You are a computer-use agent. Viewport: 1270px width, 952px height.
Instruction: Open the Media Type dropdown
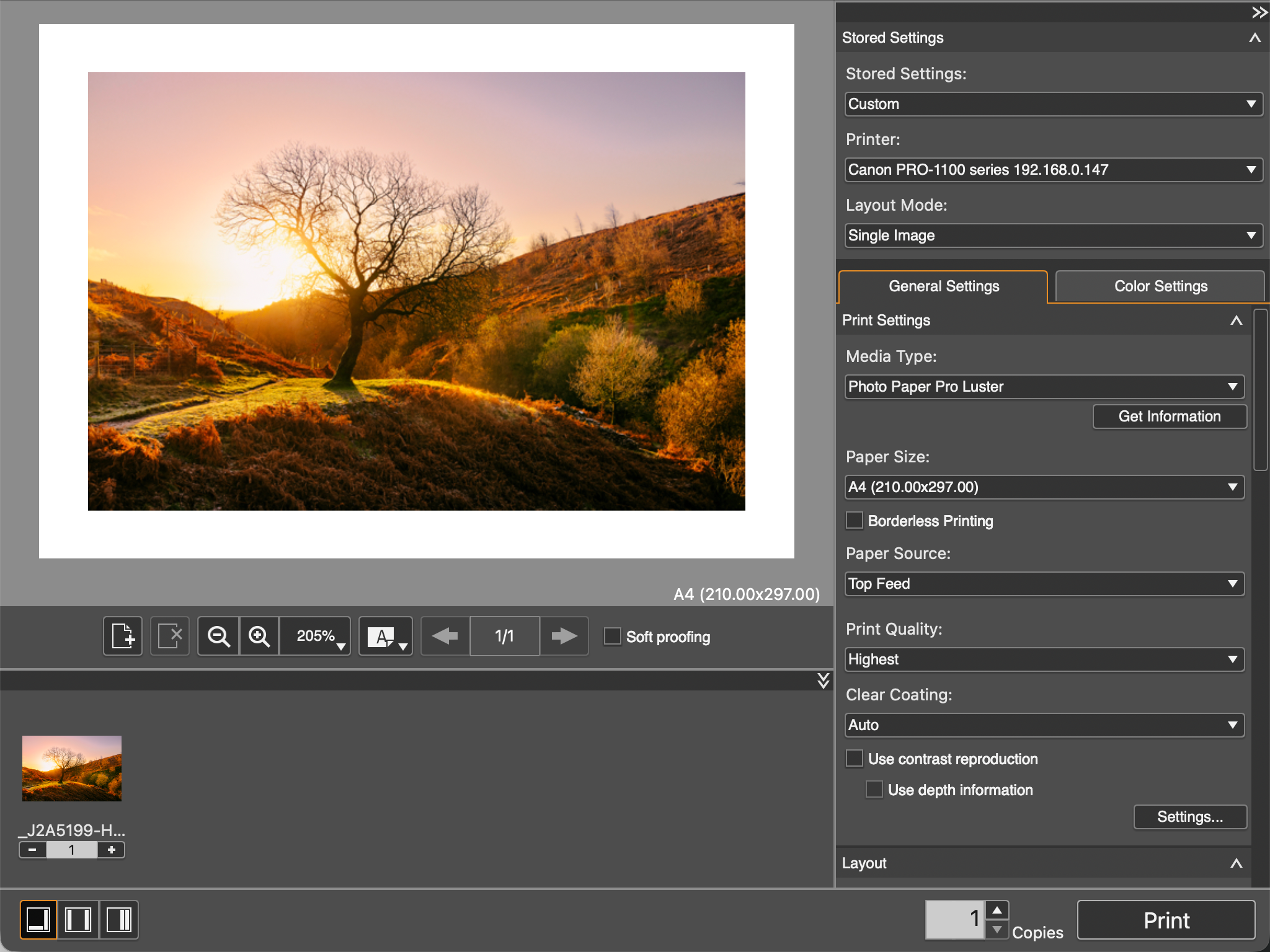[1044, 387]
